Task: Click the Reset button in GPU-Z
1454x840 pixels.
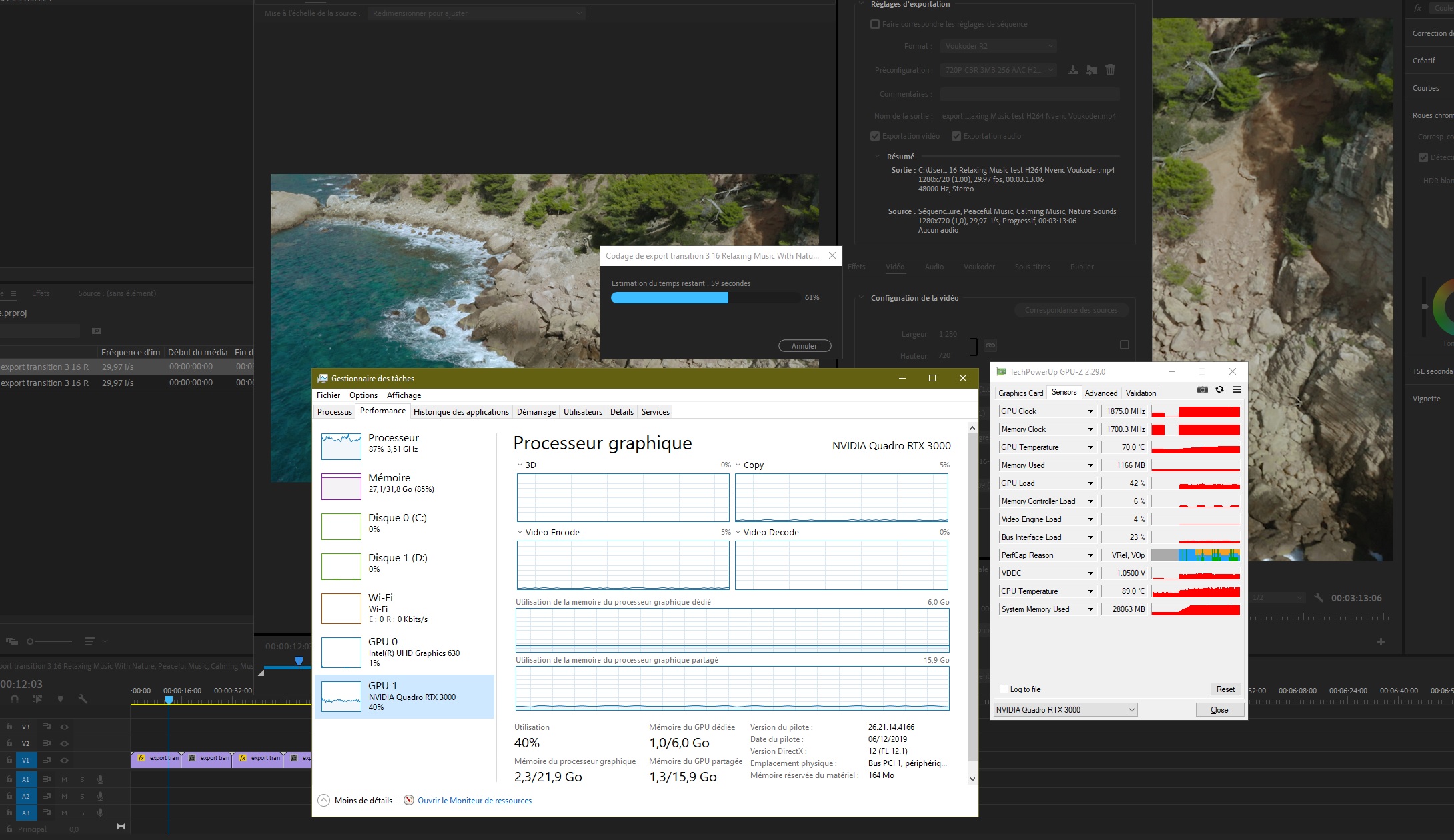Action: 1225,689
